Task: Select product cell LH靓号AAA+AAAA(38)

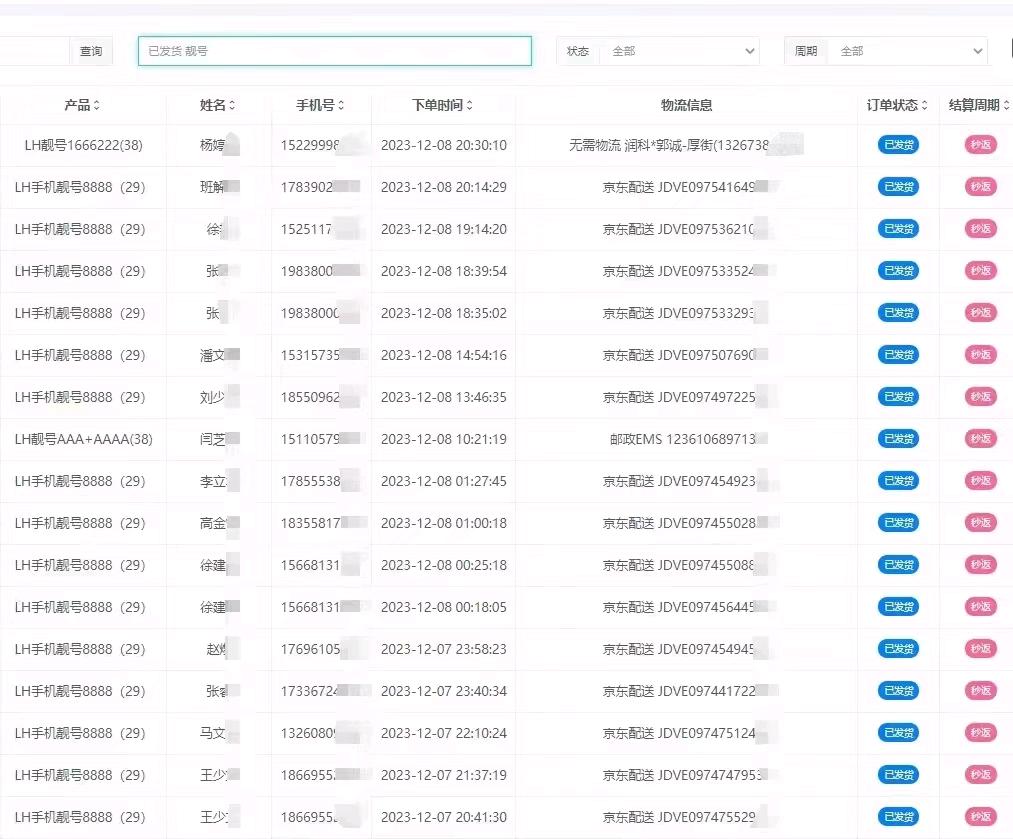Action: point(83,439)
